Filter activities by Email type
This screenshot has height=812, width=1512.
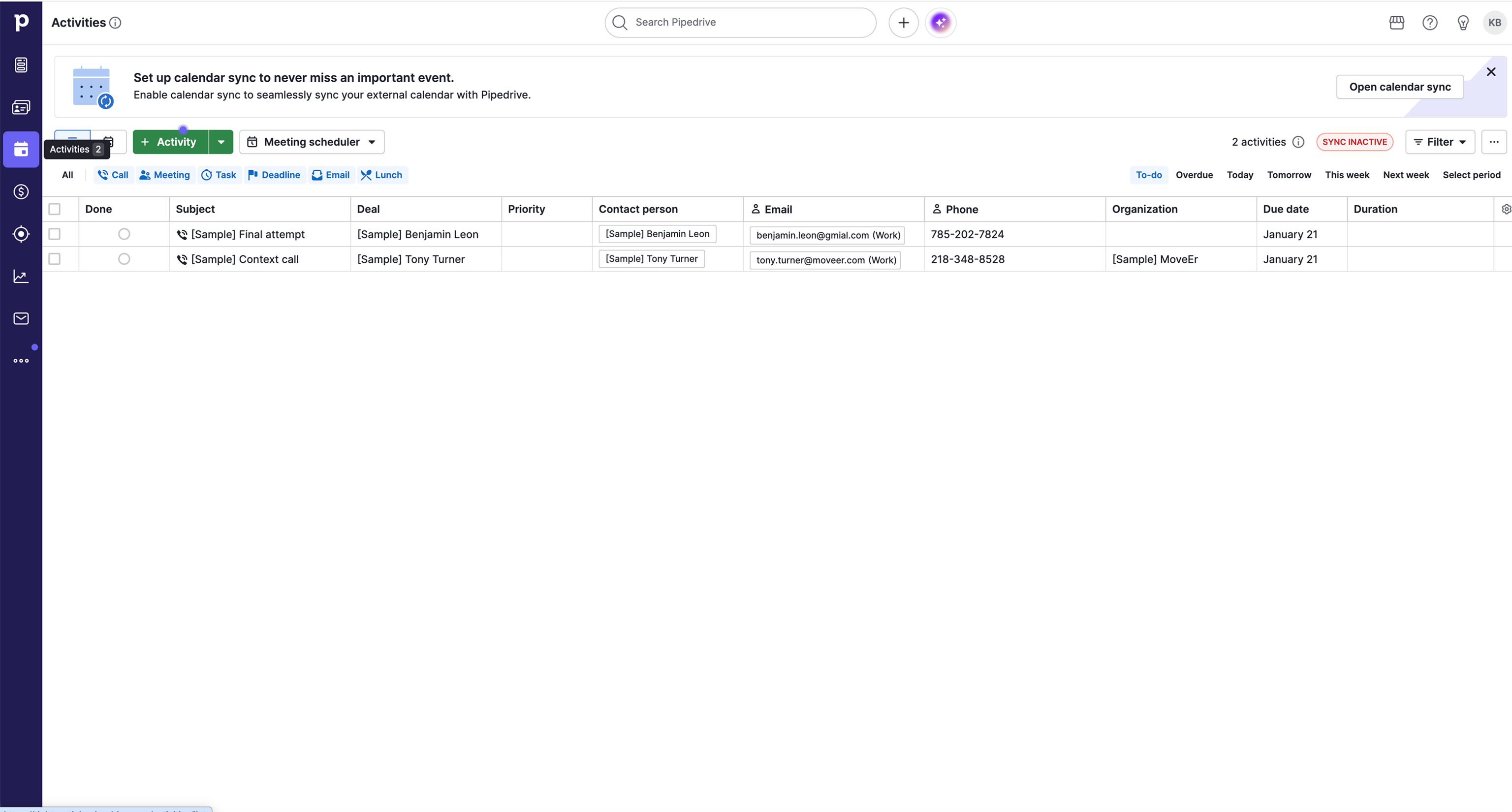(x=331, y=175)
